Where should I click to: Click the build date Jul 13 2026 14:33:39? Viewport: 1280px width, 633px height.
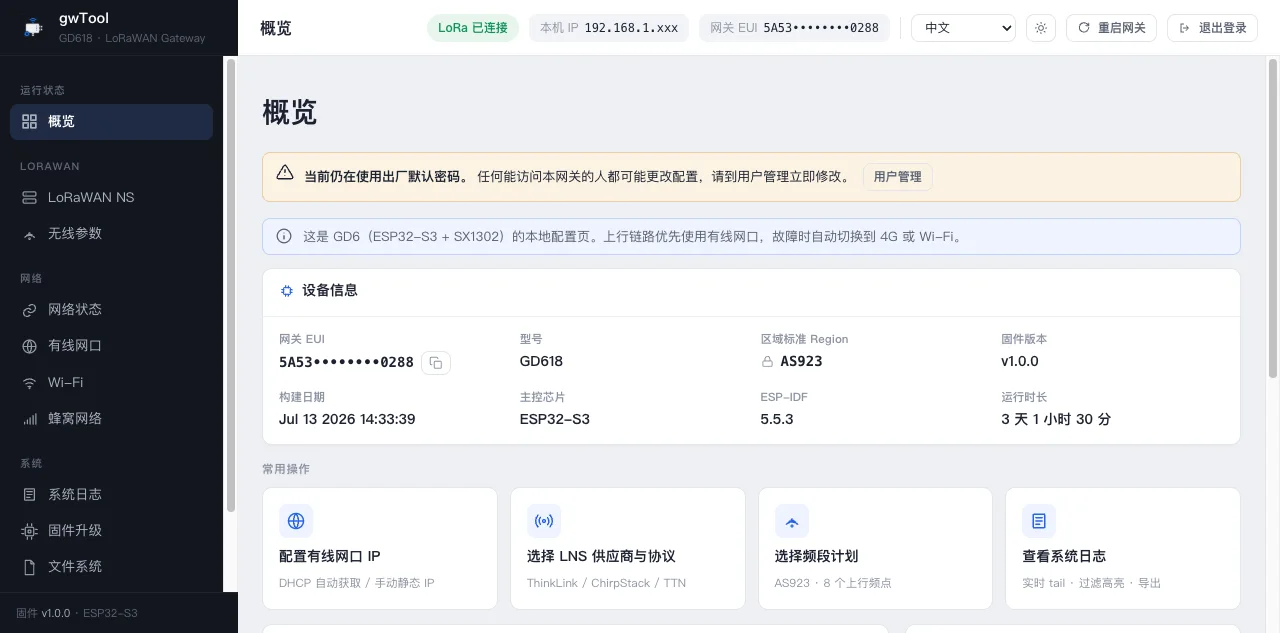pyautogui.click(x=347, y=419)
